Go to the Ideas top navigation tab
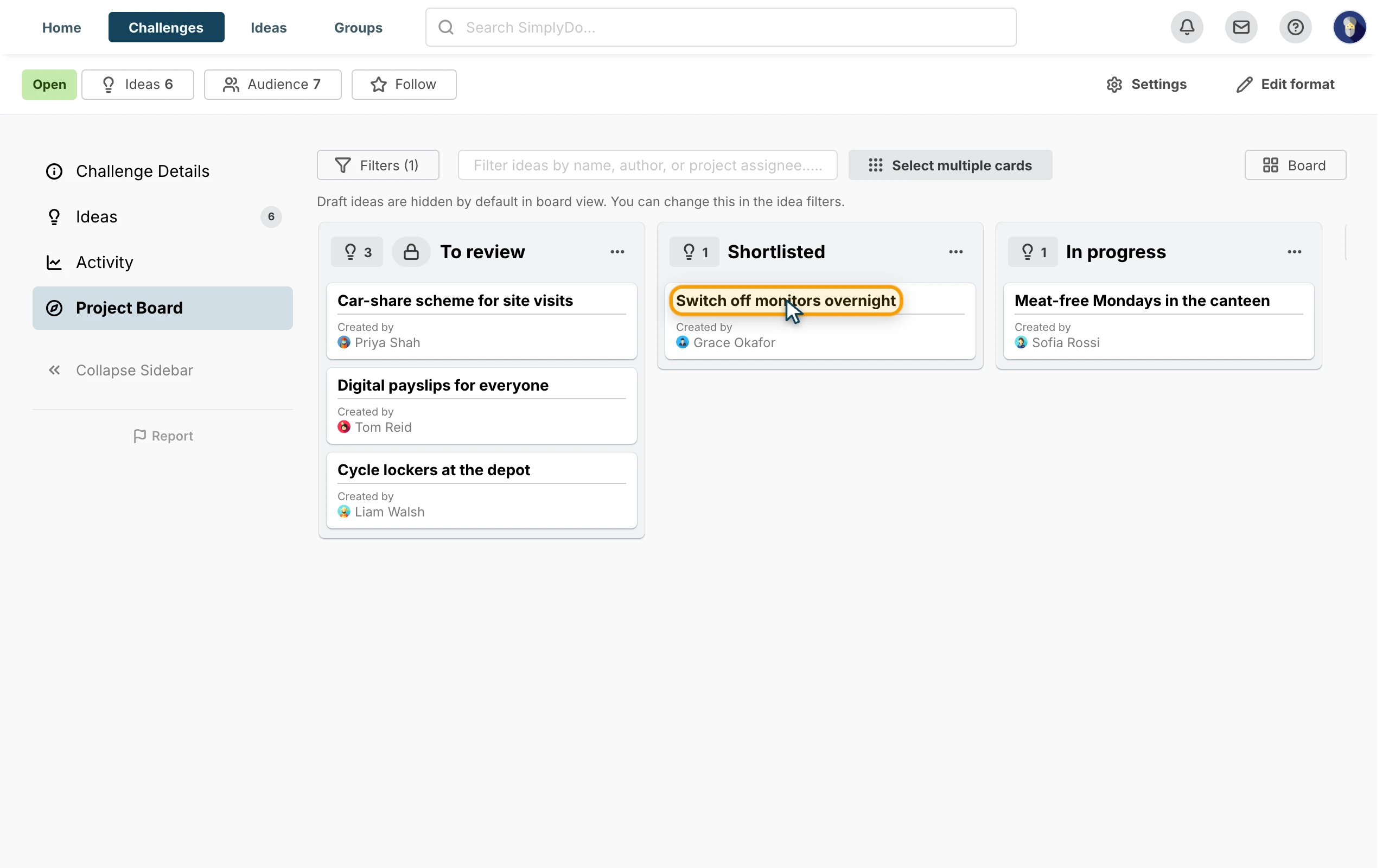Image resolution: width=1389 pixels, height=868 pixels. pos(269,27)
